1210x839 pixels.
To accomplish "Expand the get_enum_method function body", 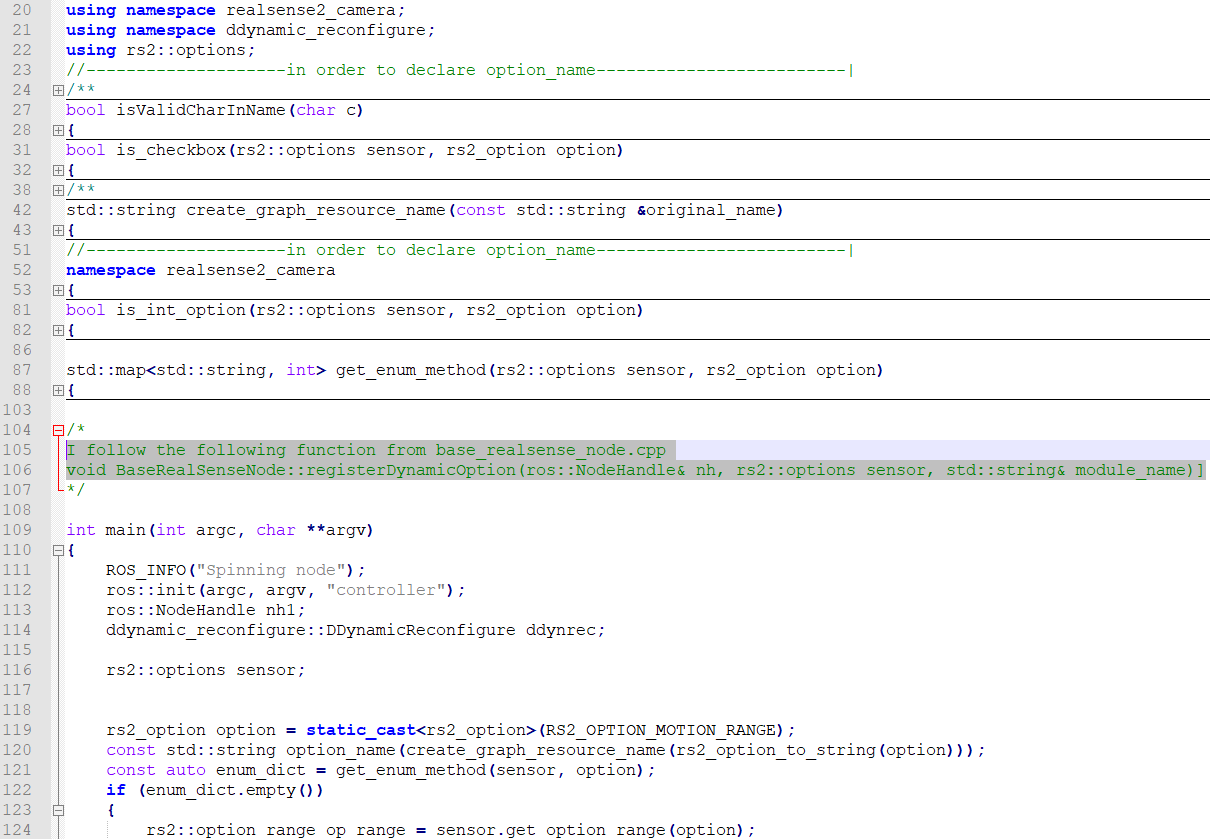I will pos(57,390).
